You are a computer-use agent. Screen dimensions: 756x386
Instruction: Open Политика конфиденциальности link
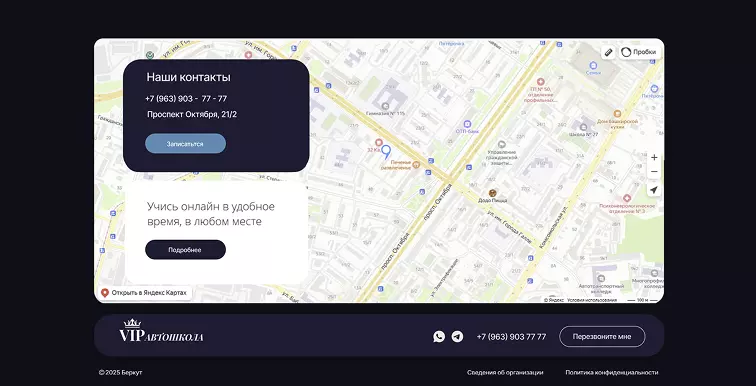[611, 373]
